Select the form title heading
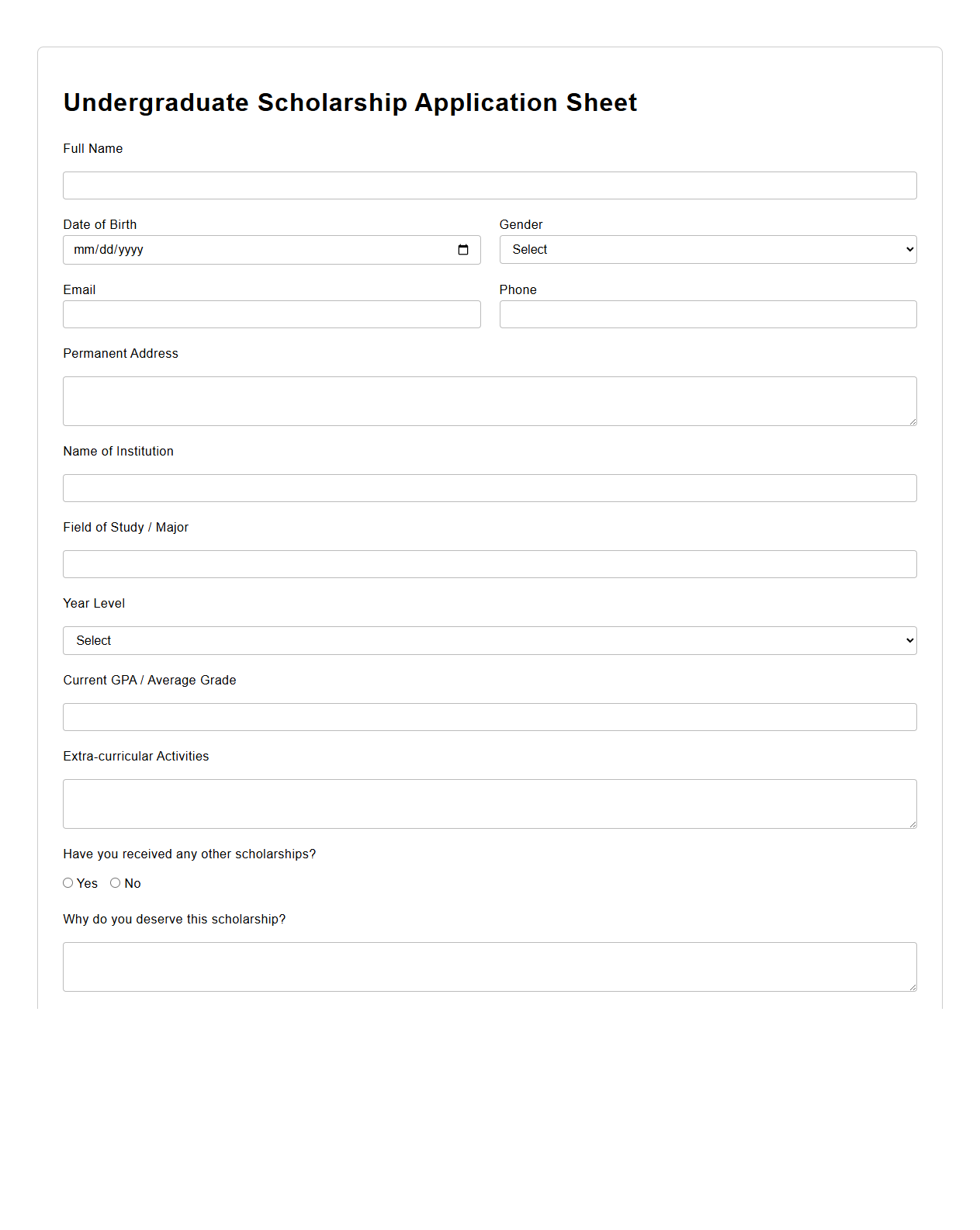This screenshot has height=1230, width=980. 350,102
